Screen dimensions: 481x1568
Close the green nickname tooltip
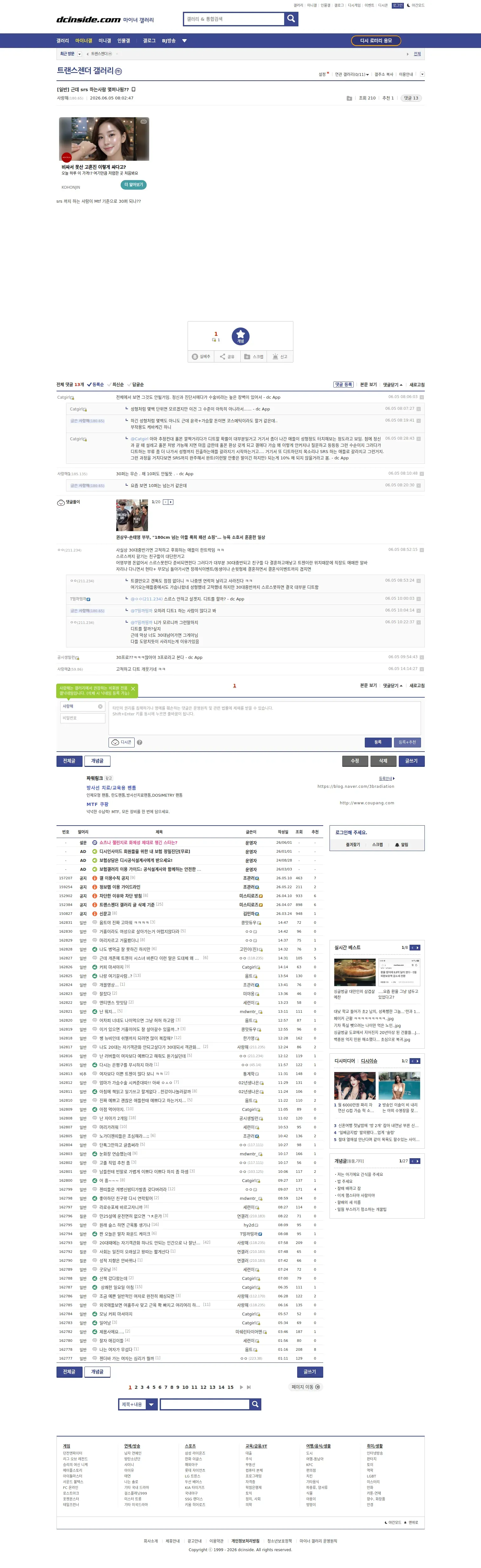[x=133, y=689]
